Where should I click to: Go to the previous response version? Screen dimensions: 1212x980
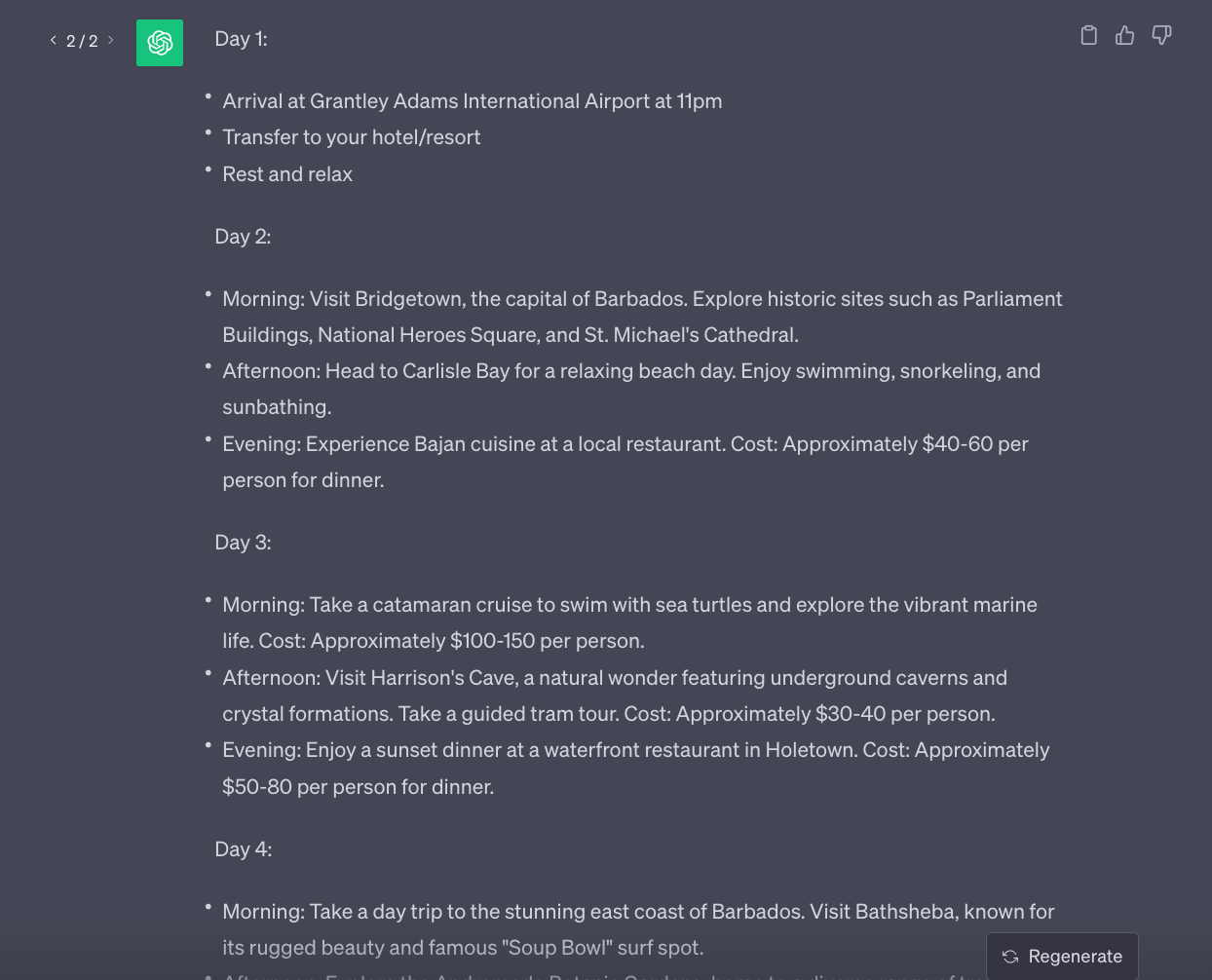53,40
